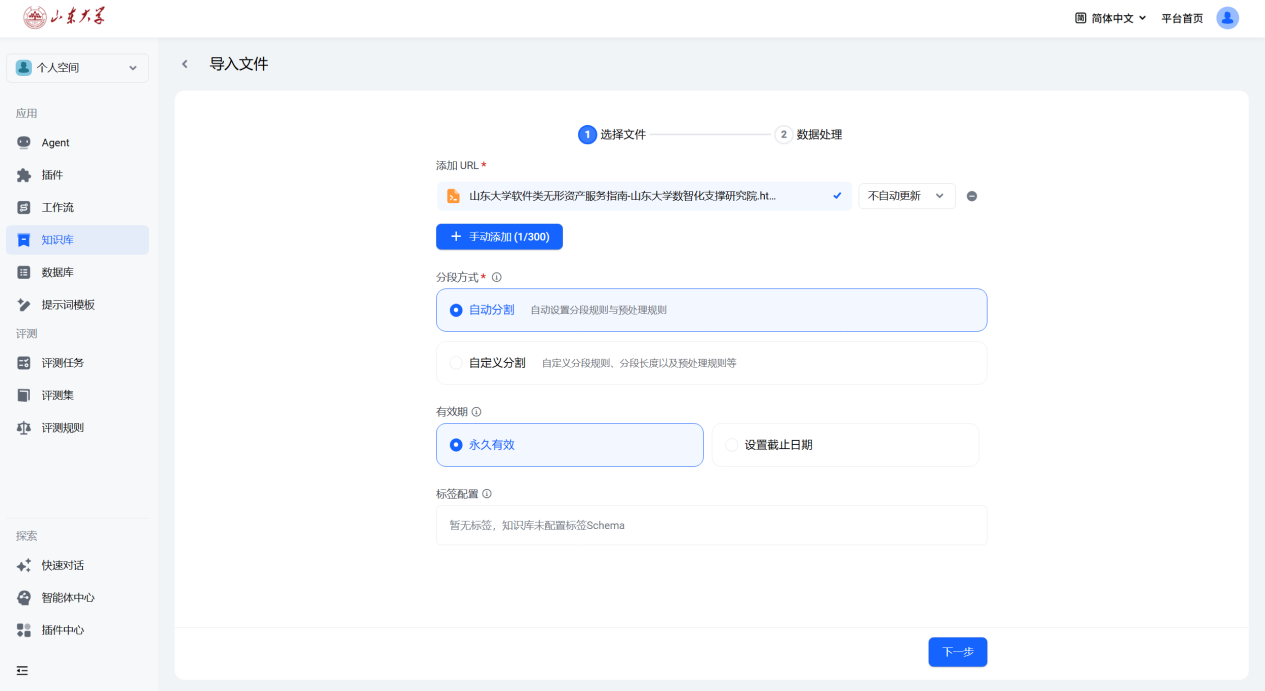Expand the 个人空间 workspace selector
This screenshot has height=691, width=1265.
pos(77,68)
